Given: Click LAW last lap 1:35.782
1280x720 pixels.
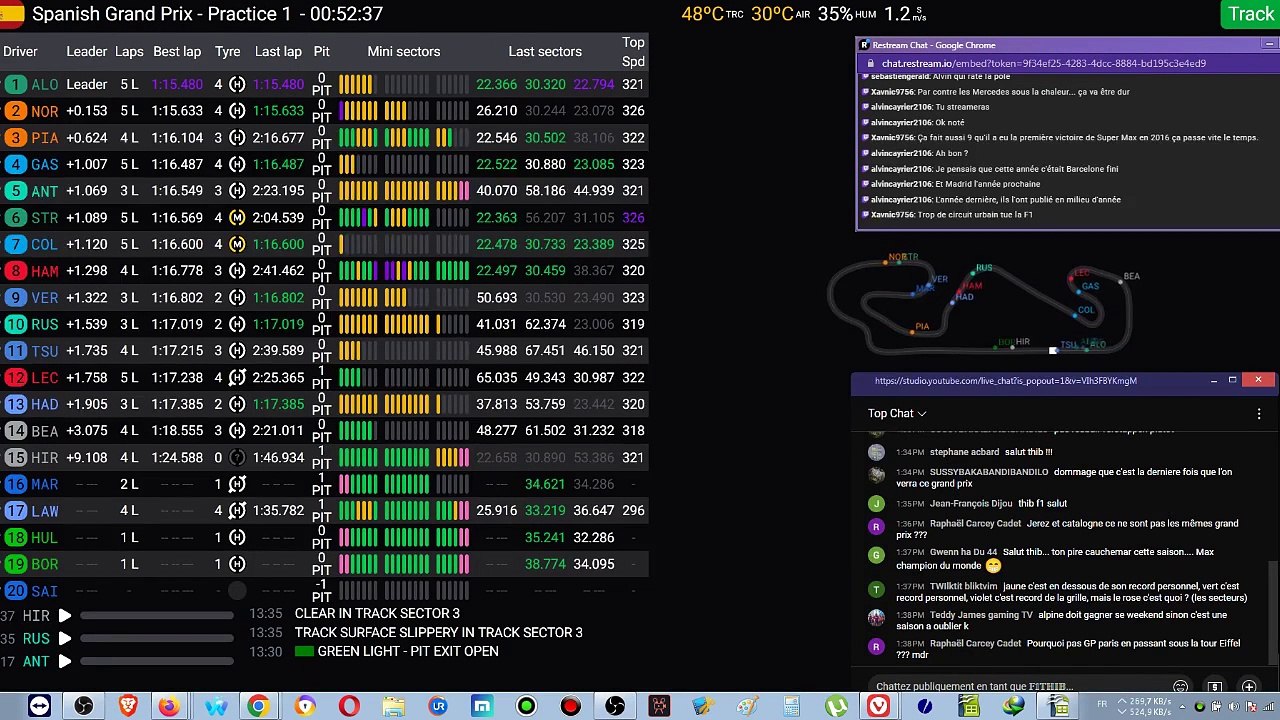Looking at the screenshot, I should click(278, 511).
